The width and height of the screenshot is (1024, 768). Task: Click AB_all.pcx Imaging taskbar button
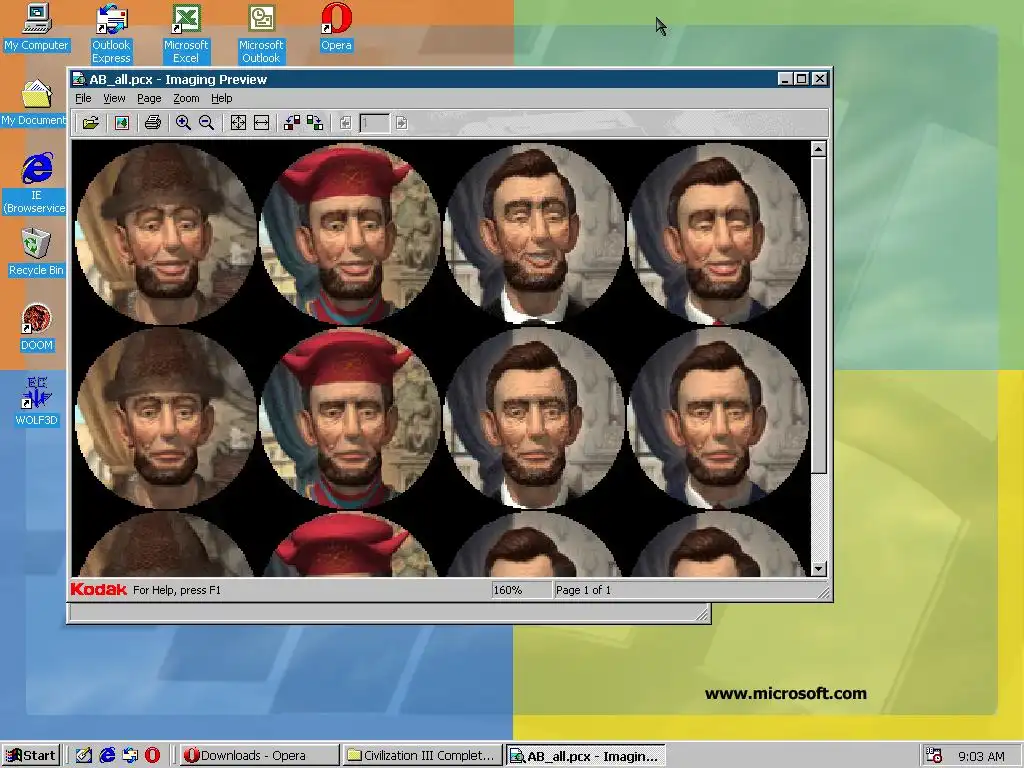(x=586, y=756)
